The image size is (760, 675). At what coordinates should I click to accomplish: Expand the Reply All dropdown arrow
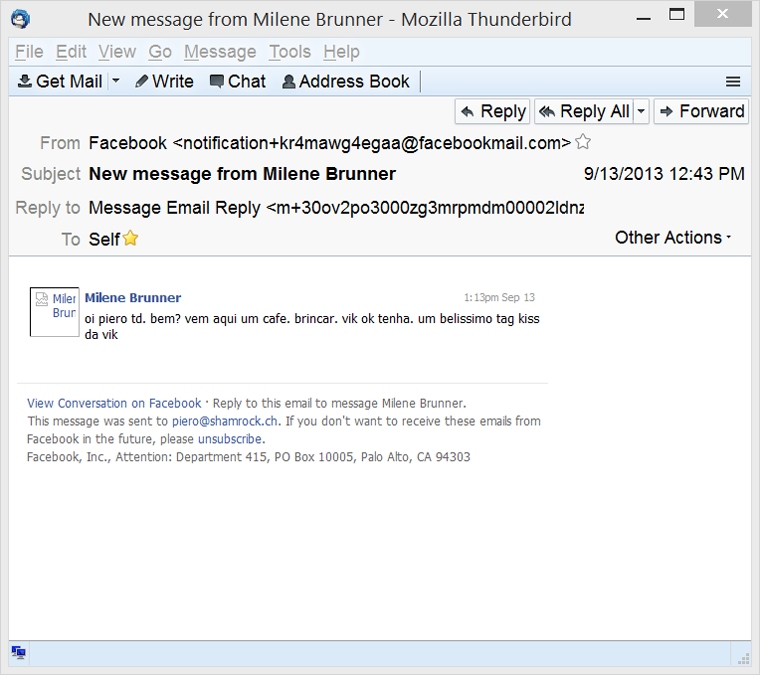[641, 111]
